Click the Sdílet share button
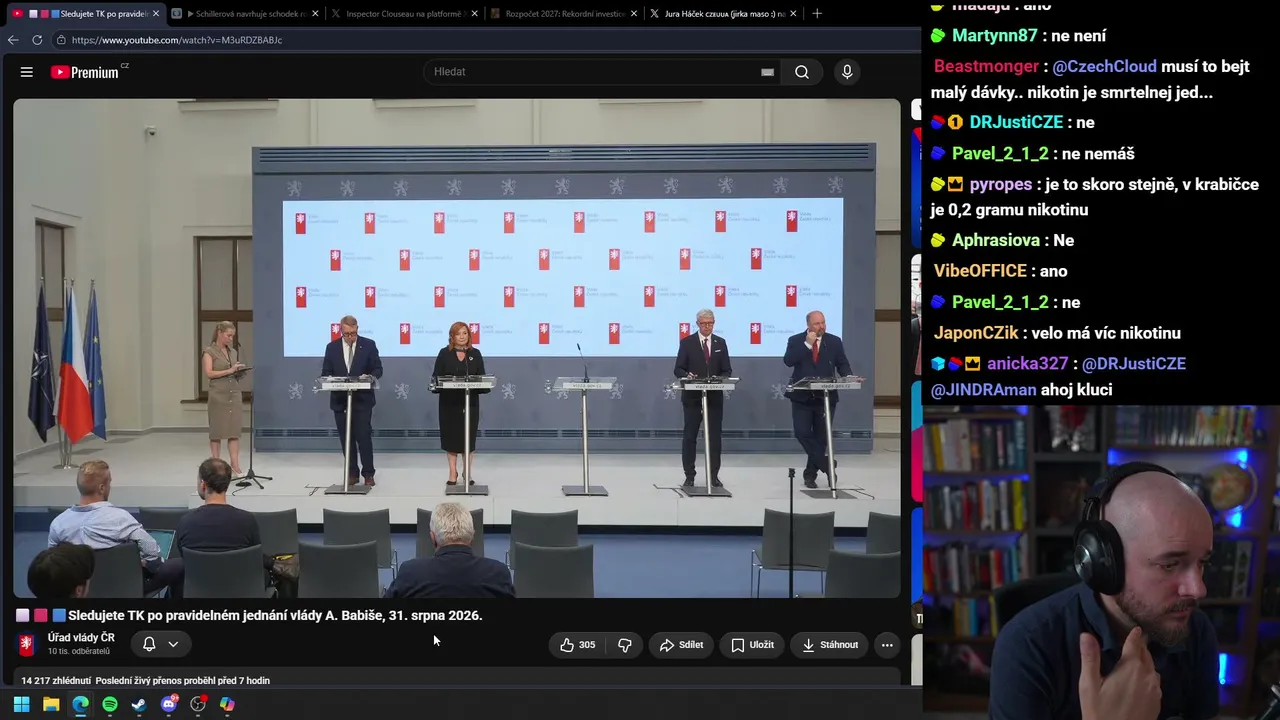1280x720 pixels. click(x=682, y=645)
